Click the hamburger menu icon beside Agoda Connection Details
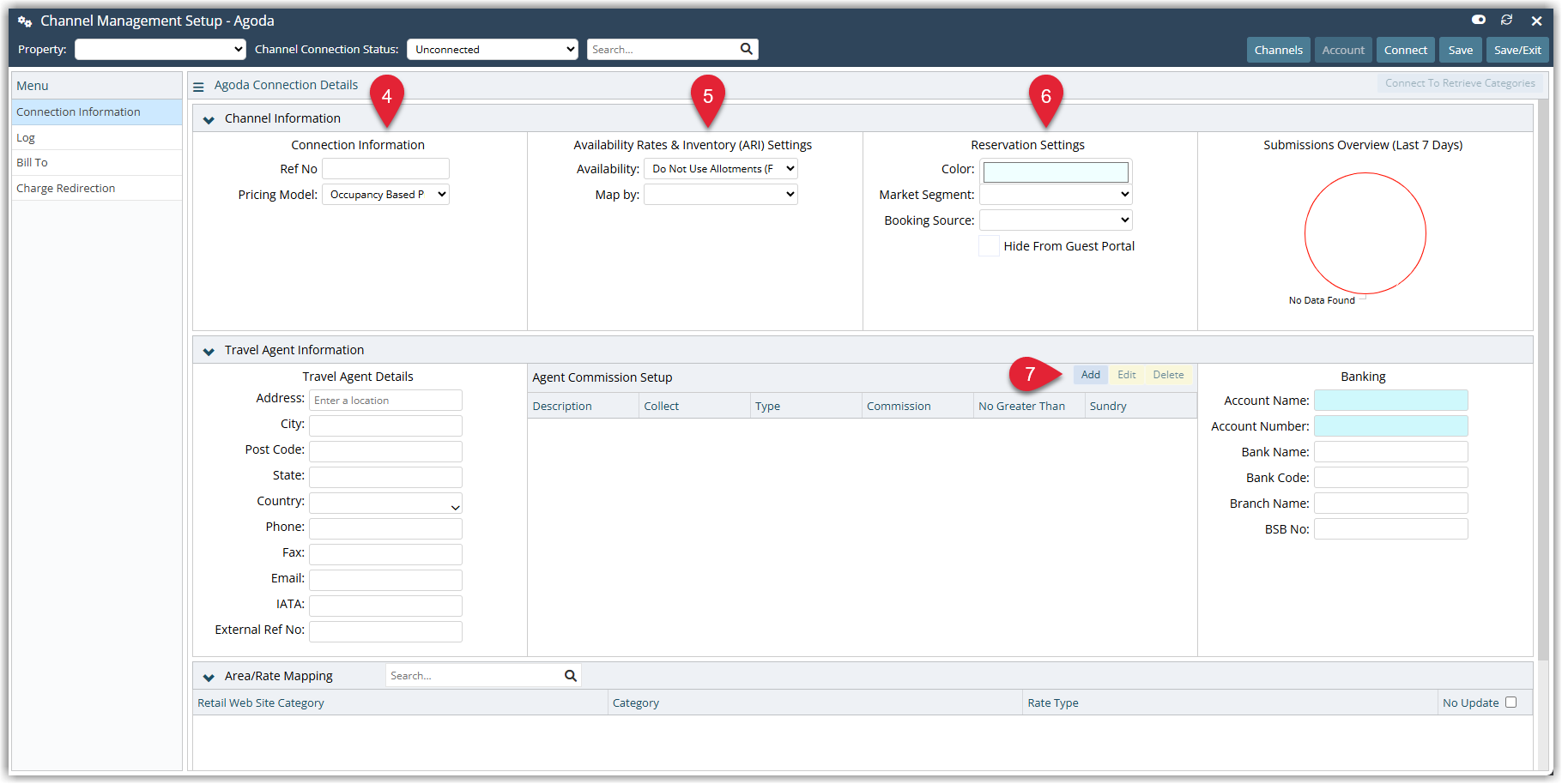 [x=198, y=87]
